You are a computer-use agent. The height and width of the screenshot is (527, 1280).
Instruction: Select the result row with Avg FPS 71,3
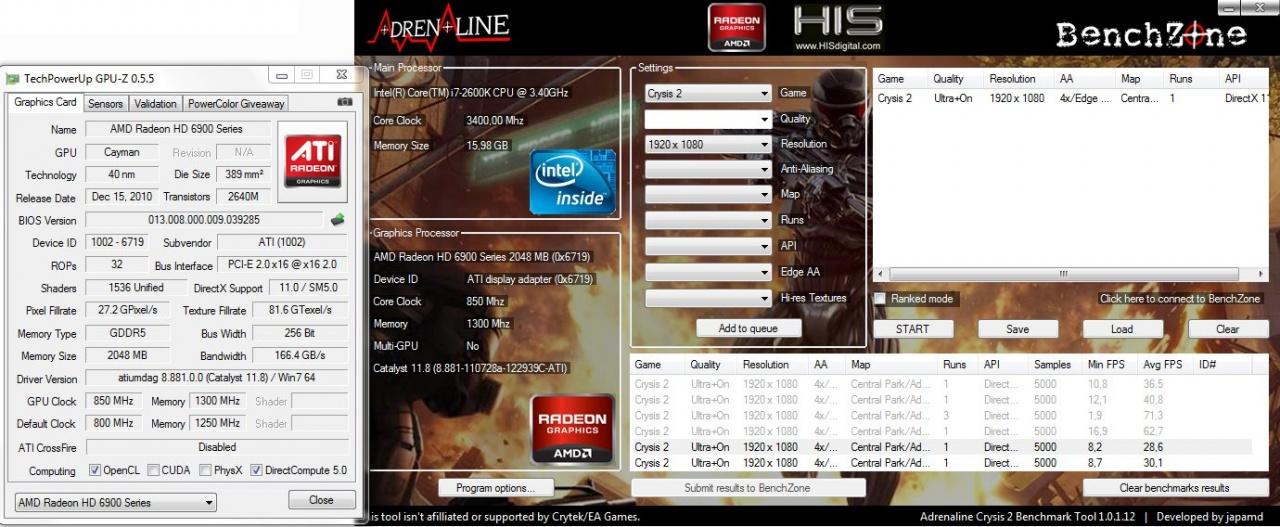coord(942,415)
